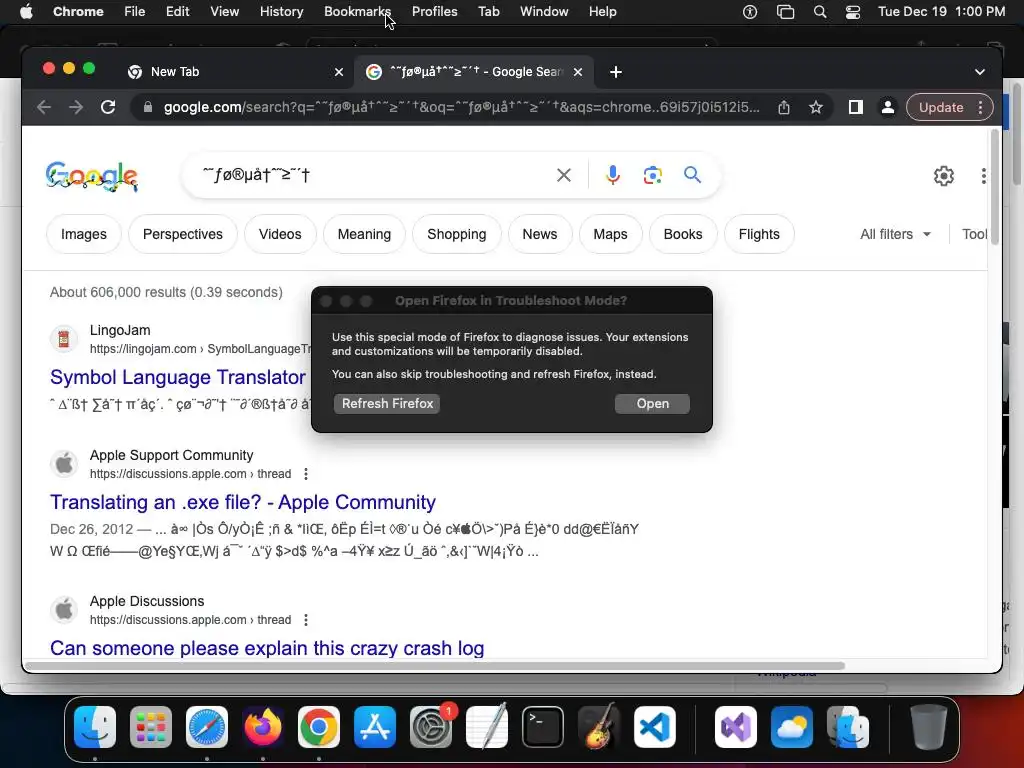The height and width of the screenshot is (768, 1024).
Task: Clear the Google search box text
Action: click(564, 175)
